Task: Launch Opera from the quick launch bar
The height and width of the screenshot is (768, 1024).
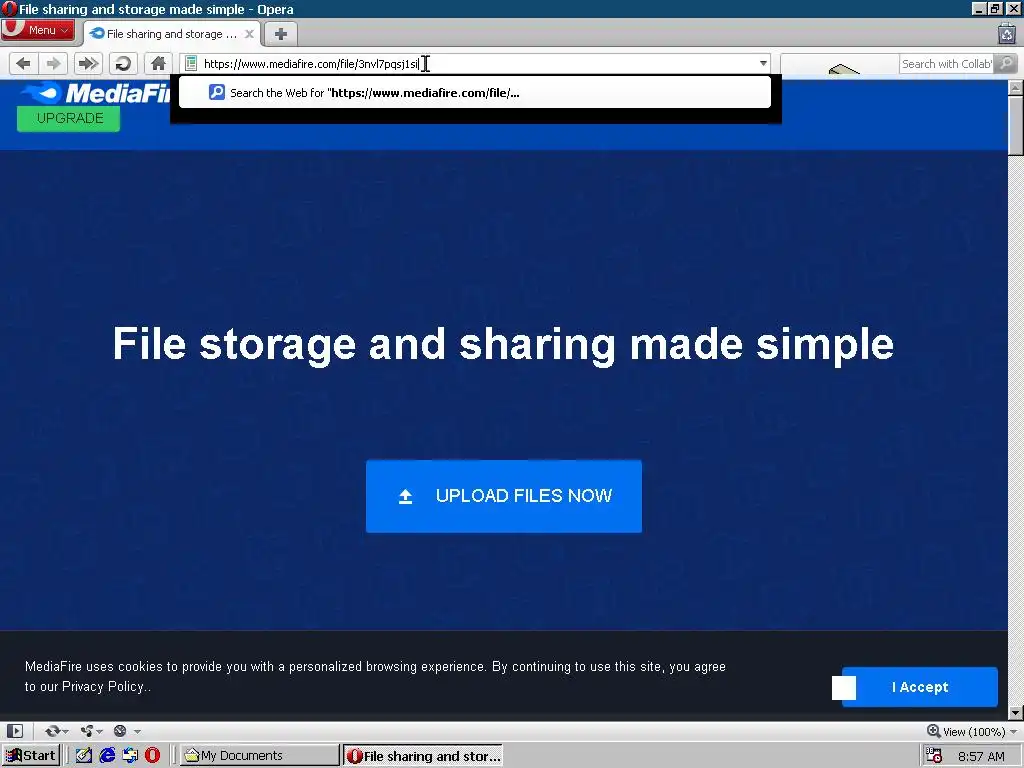Action: [x=152, y=756]
